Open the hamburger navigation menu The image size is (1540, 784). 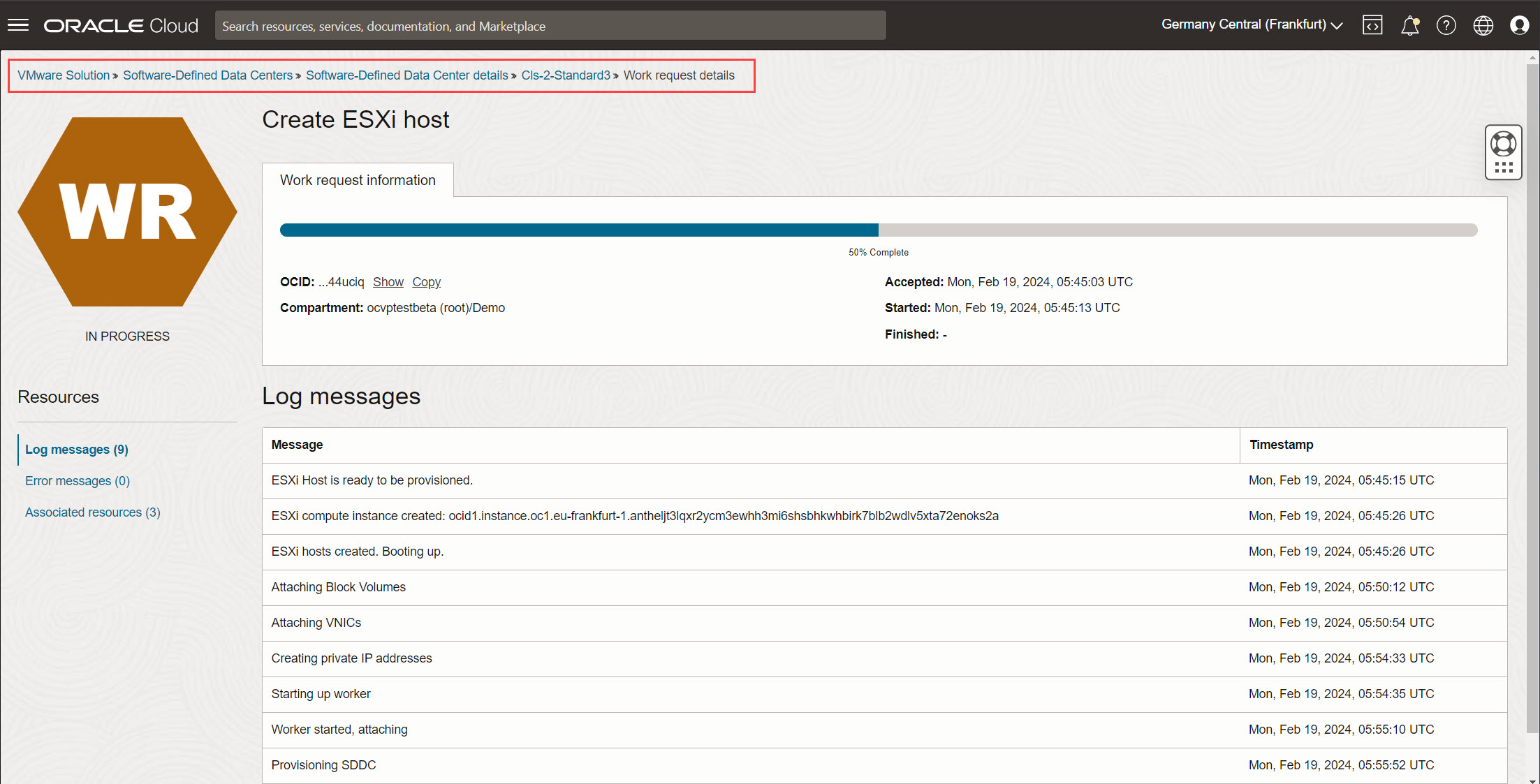[18, 25]
